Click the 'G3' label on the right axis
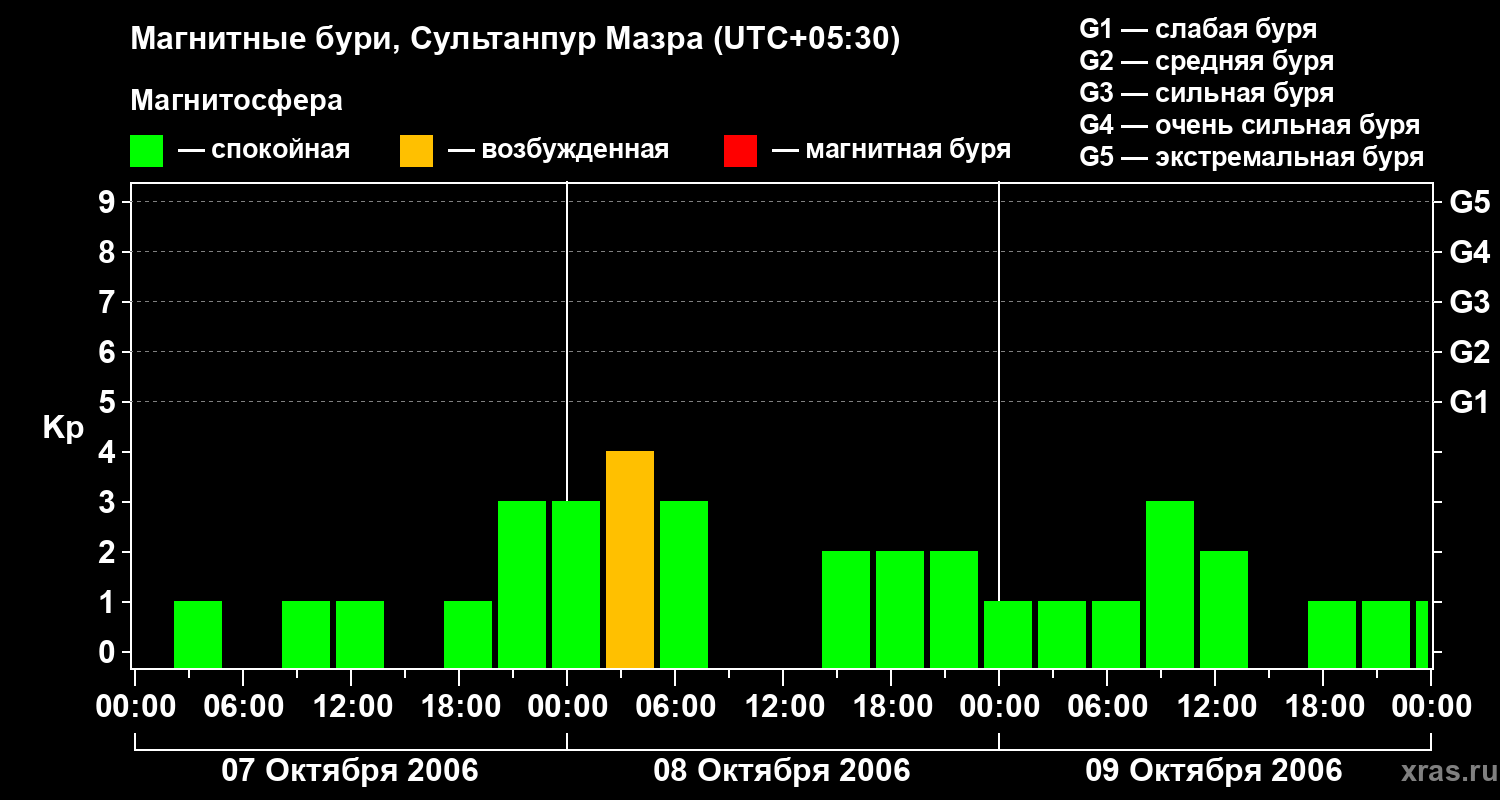Image resolution: width=1500 pixels, height=800 pixels. pos(1470,302)
